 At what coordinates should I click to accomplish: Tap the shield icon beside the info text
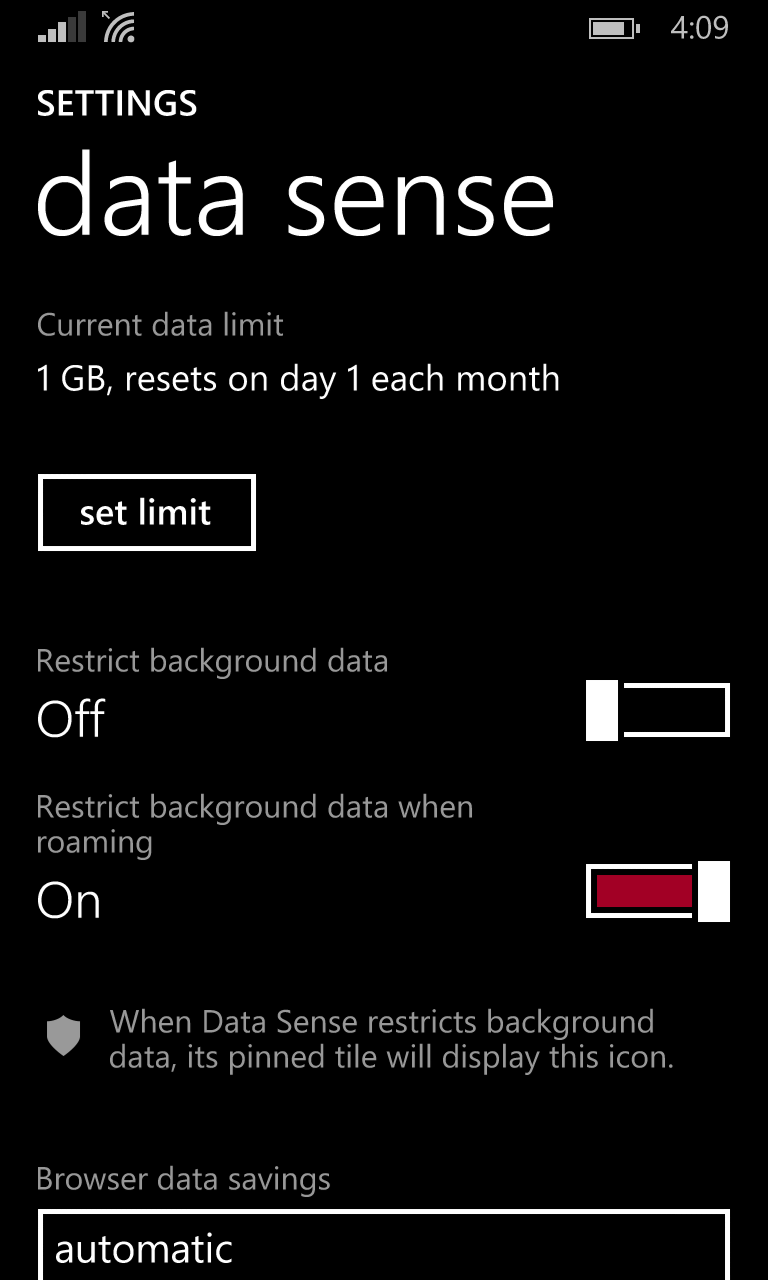point(63,1036)
